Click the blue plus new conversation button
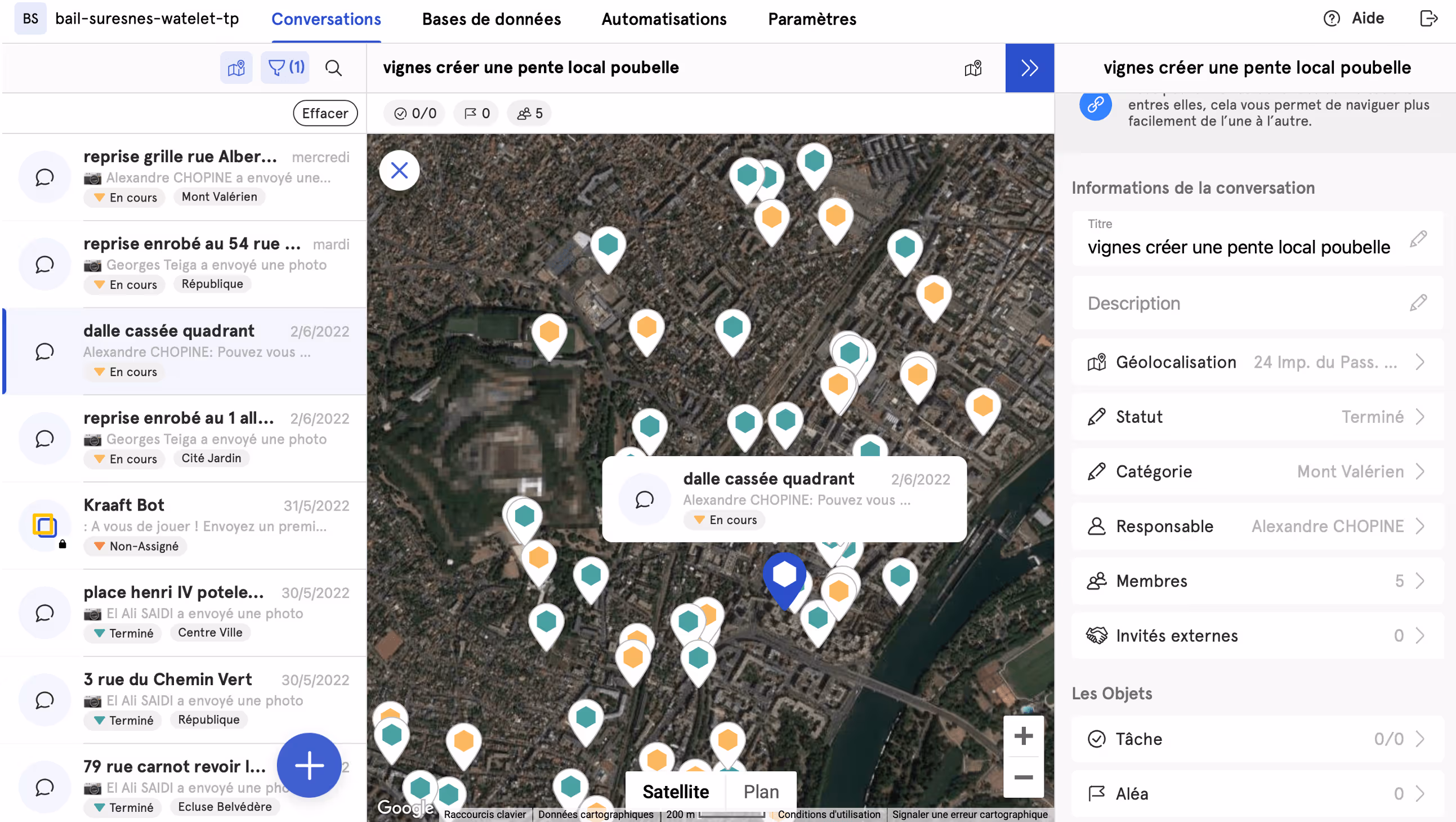Screen dimensions: 1456x822 coord(309,766)
